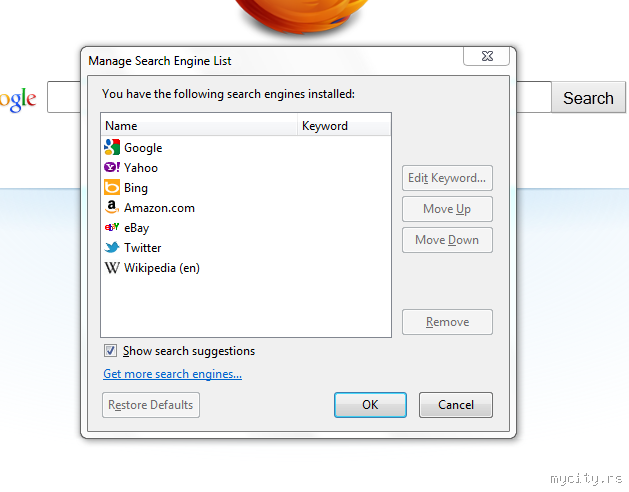Select the Wikipedia (en) entry
This screenshot has height=492, width=629.
[x=246, y=268]
